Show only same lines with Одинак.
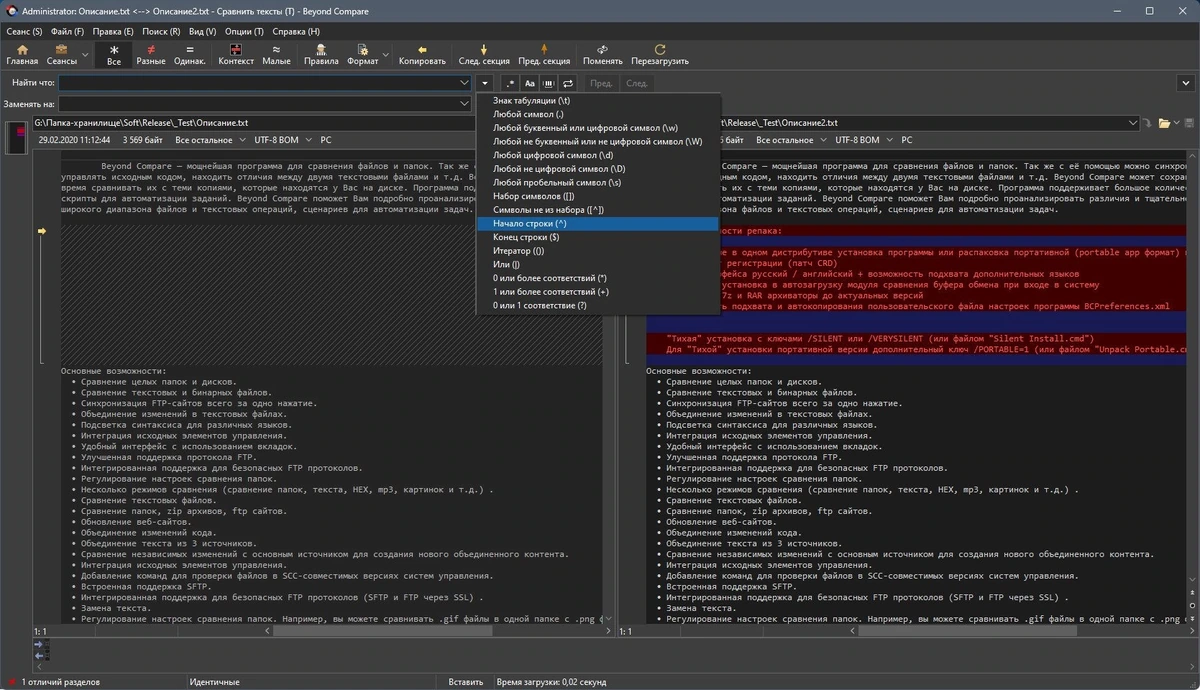Screen dimensions: 1200x690 (x=190, y=55)
